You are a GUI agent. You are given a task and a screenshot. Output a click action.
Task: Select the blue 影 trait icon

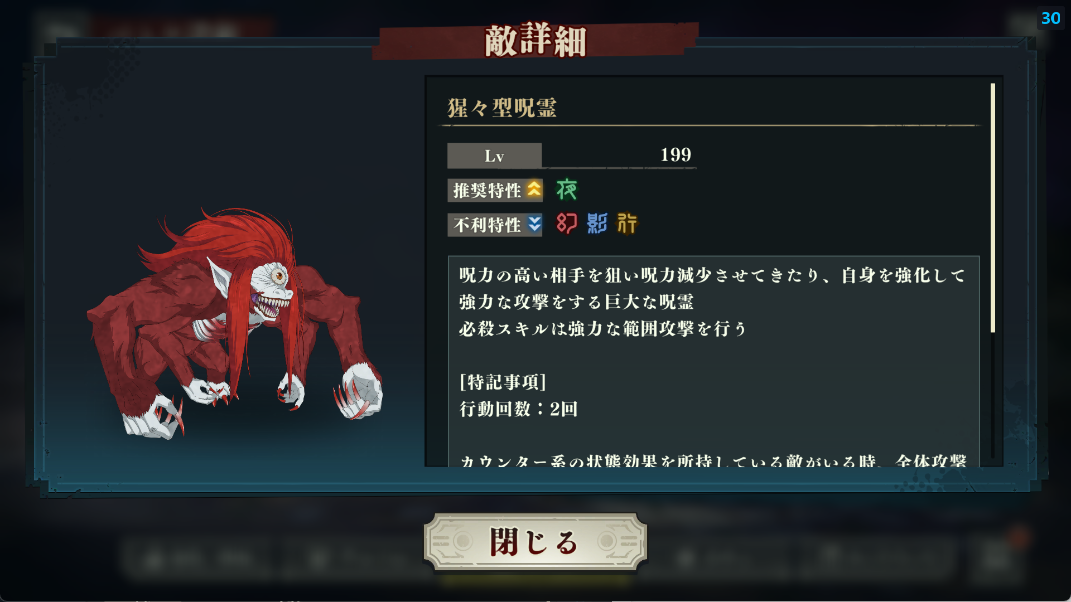point(597,223)
